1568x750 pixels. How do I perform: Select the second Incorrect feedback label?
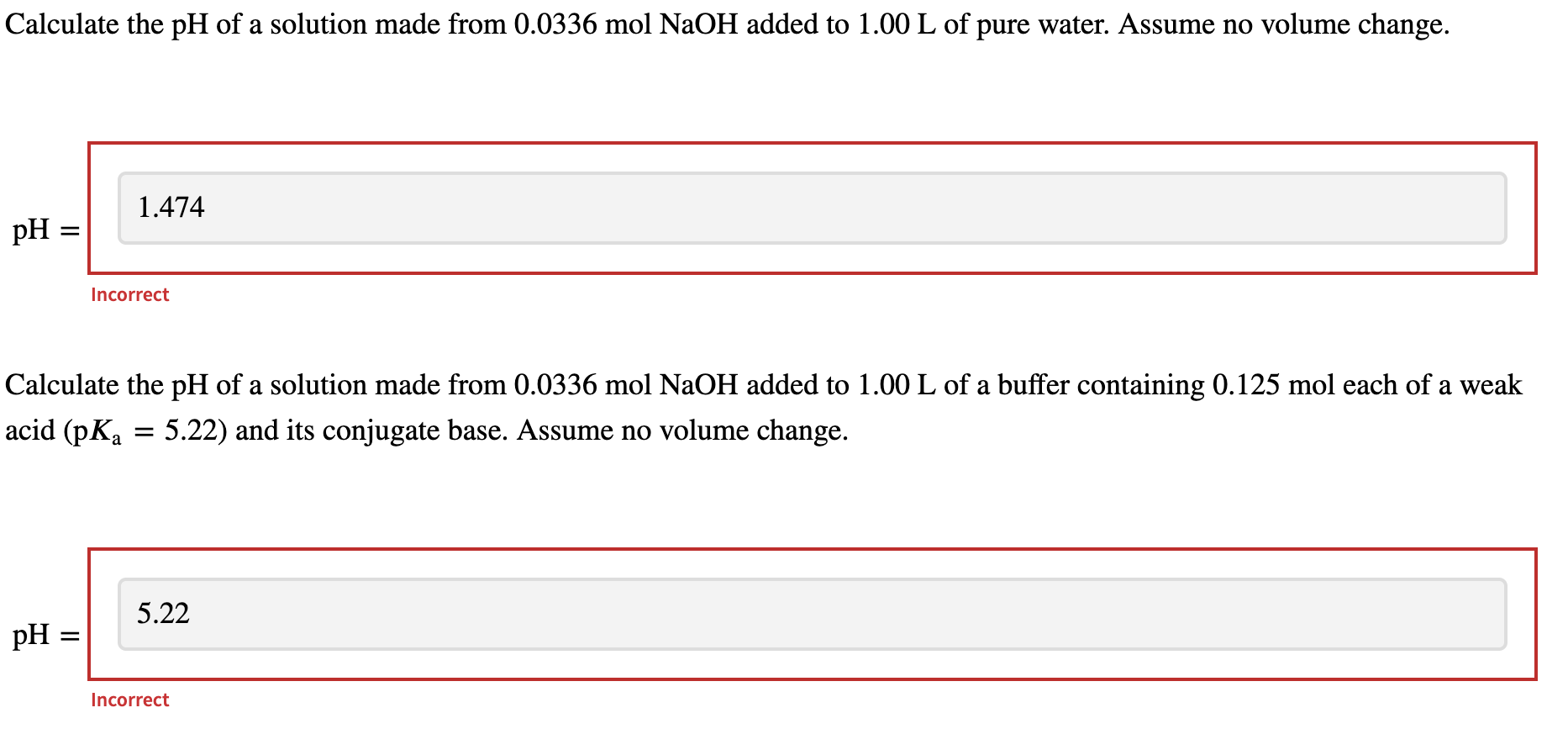point(129,700)
